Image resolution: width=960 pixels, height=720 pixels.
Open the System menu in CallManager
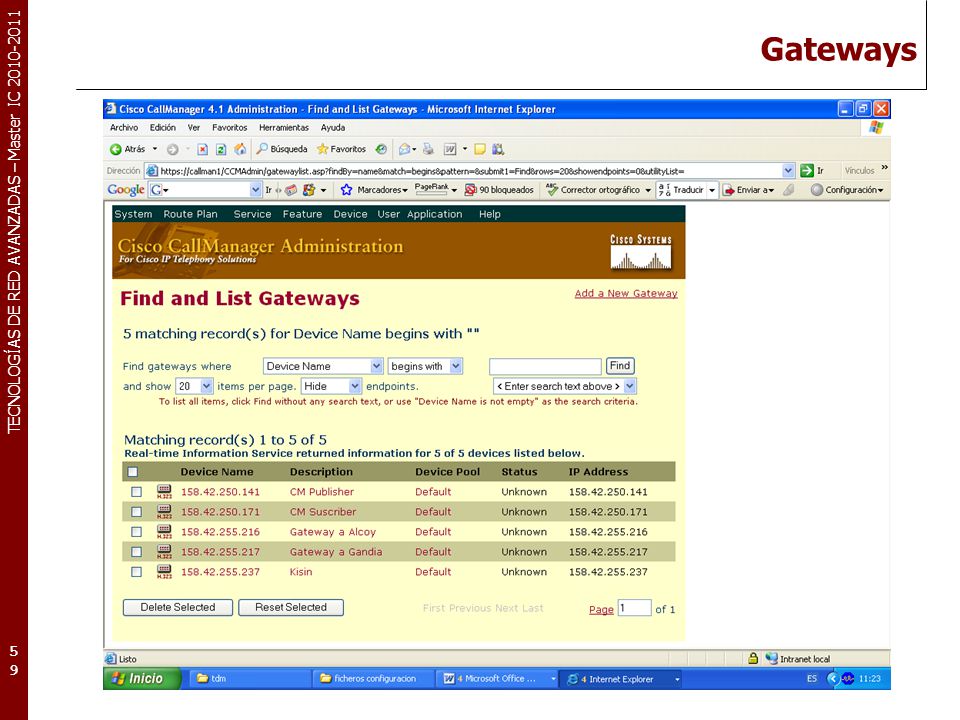pos(133,214)
